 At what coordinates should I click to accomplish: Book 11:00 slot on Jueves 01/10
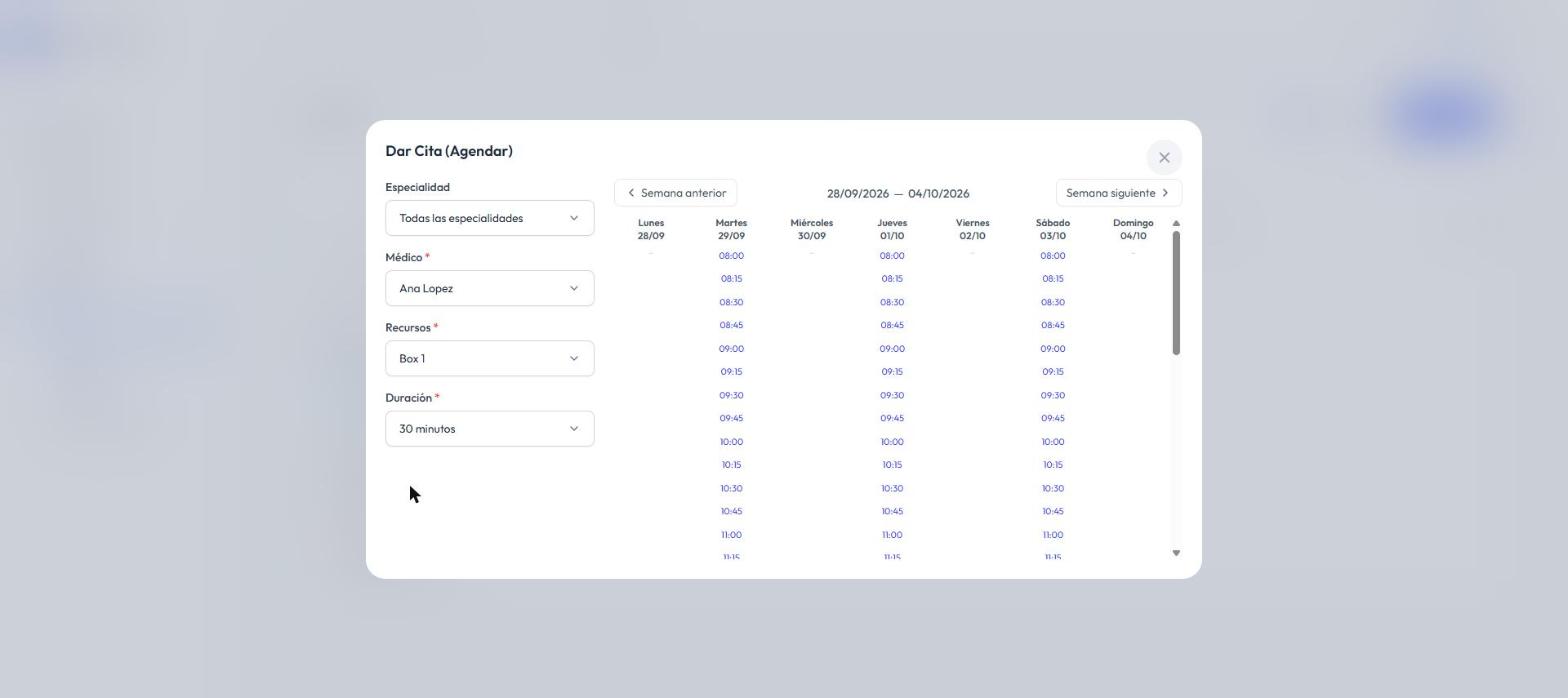[x=892, y=535]
